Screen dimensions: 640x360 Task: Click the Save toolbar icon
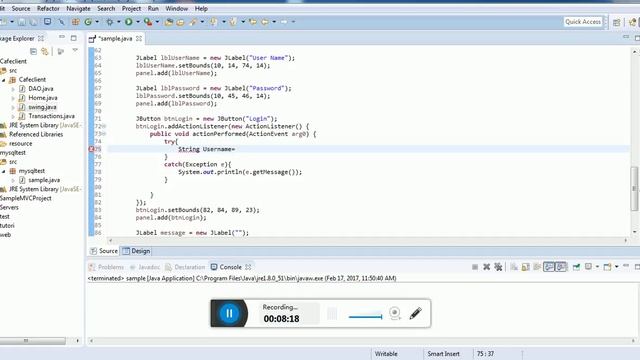point(22,22)
